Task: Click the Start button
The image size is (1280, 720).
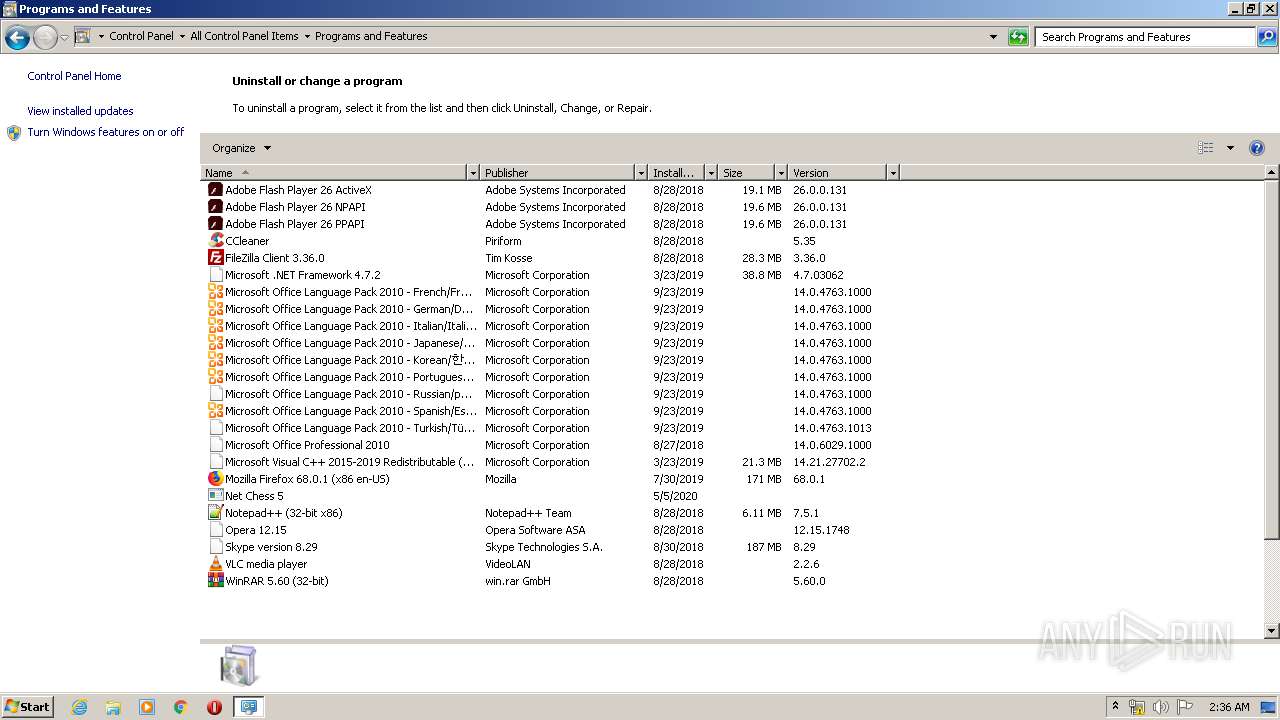Action: click(x=28, y=707)
